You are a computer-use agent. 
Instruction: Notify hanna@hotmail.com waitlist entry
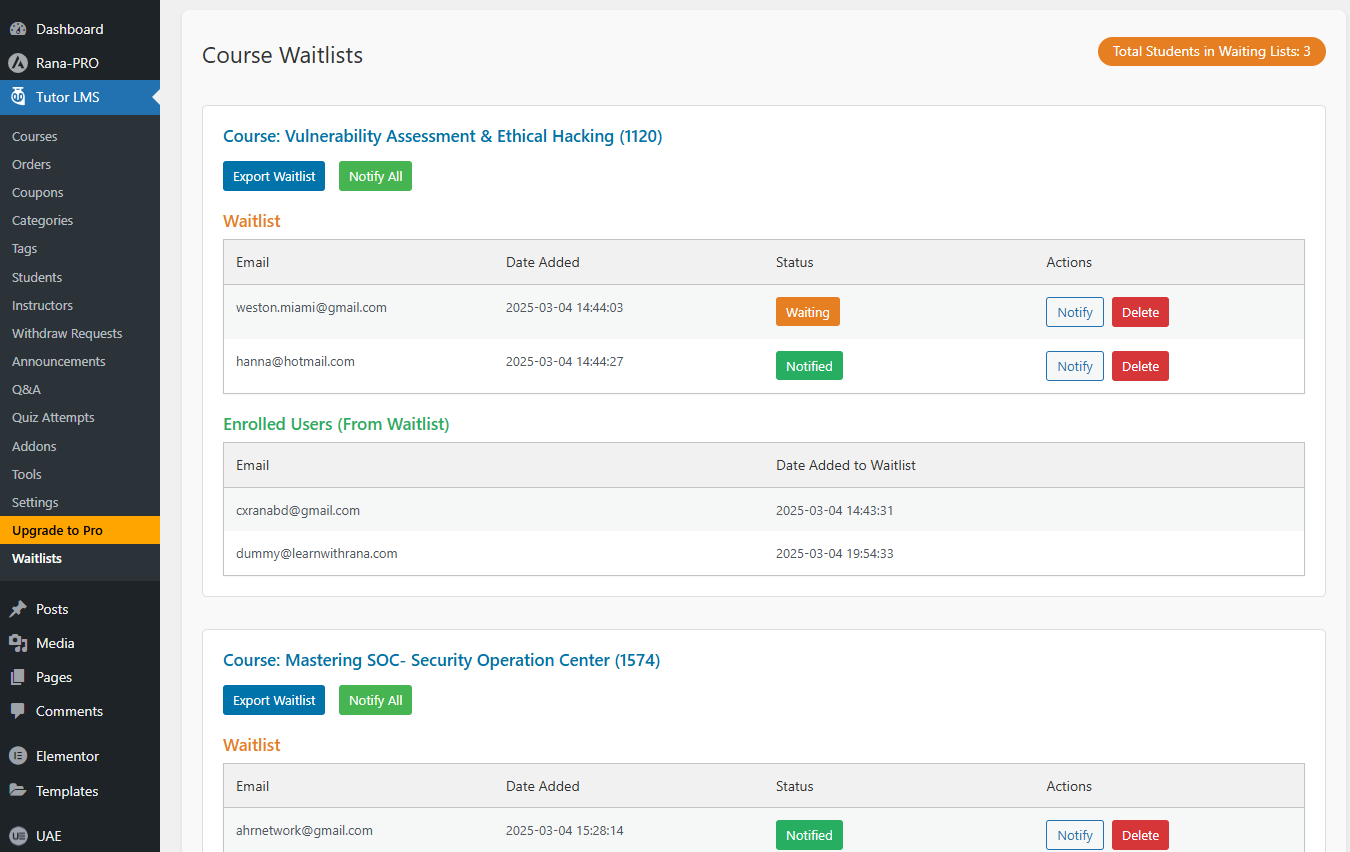click(x=1075, y=366)
